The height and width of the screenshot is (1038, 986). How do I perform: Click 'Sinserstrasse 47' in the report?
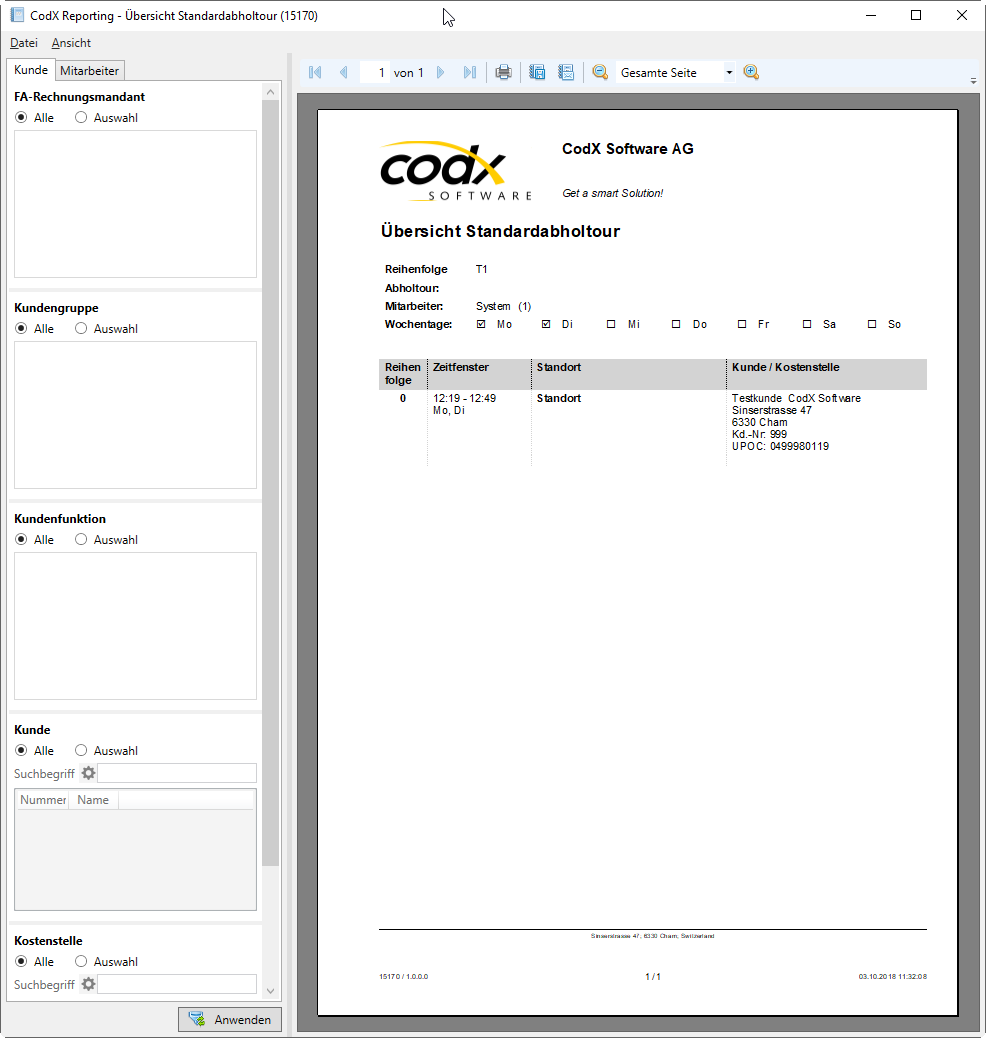click(771, 410)
